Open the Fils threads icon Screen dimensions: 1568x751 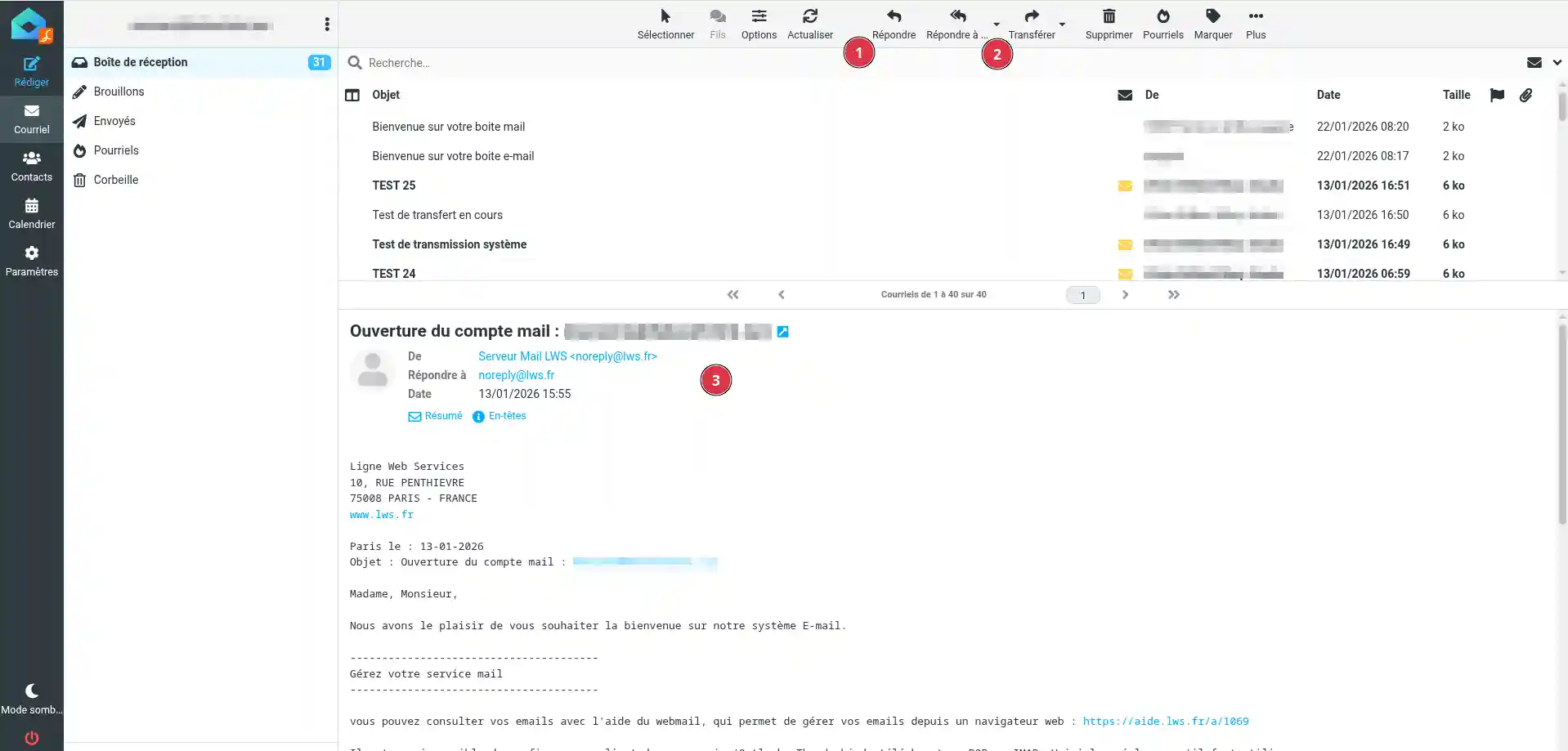(718, 24)
